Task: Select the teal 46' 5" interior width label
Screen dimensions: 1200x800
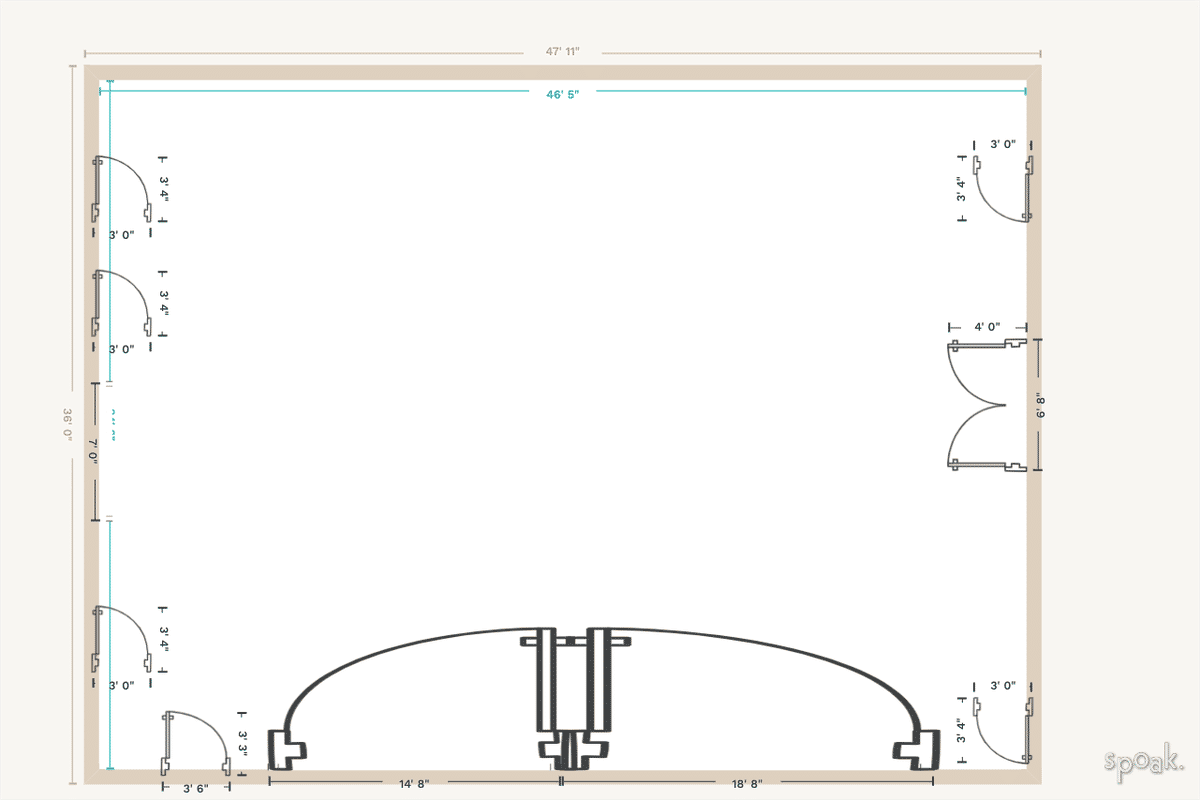Action: pyautogui.click(x=563, y=93)
